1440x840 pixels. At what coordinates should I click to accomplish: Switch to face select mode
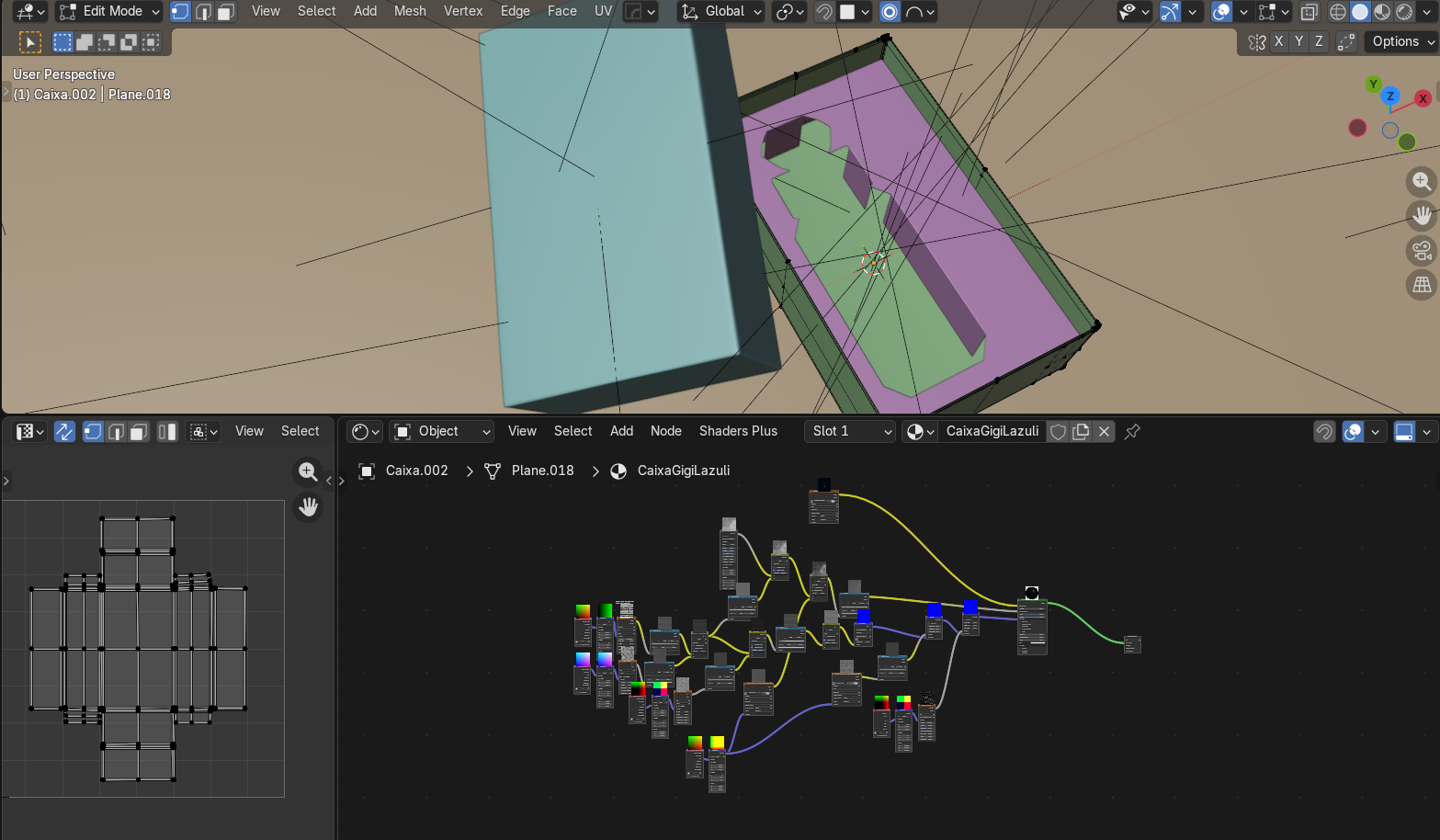225,12
